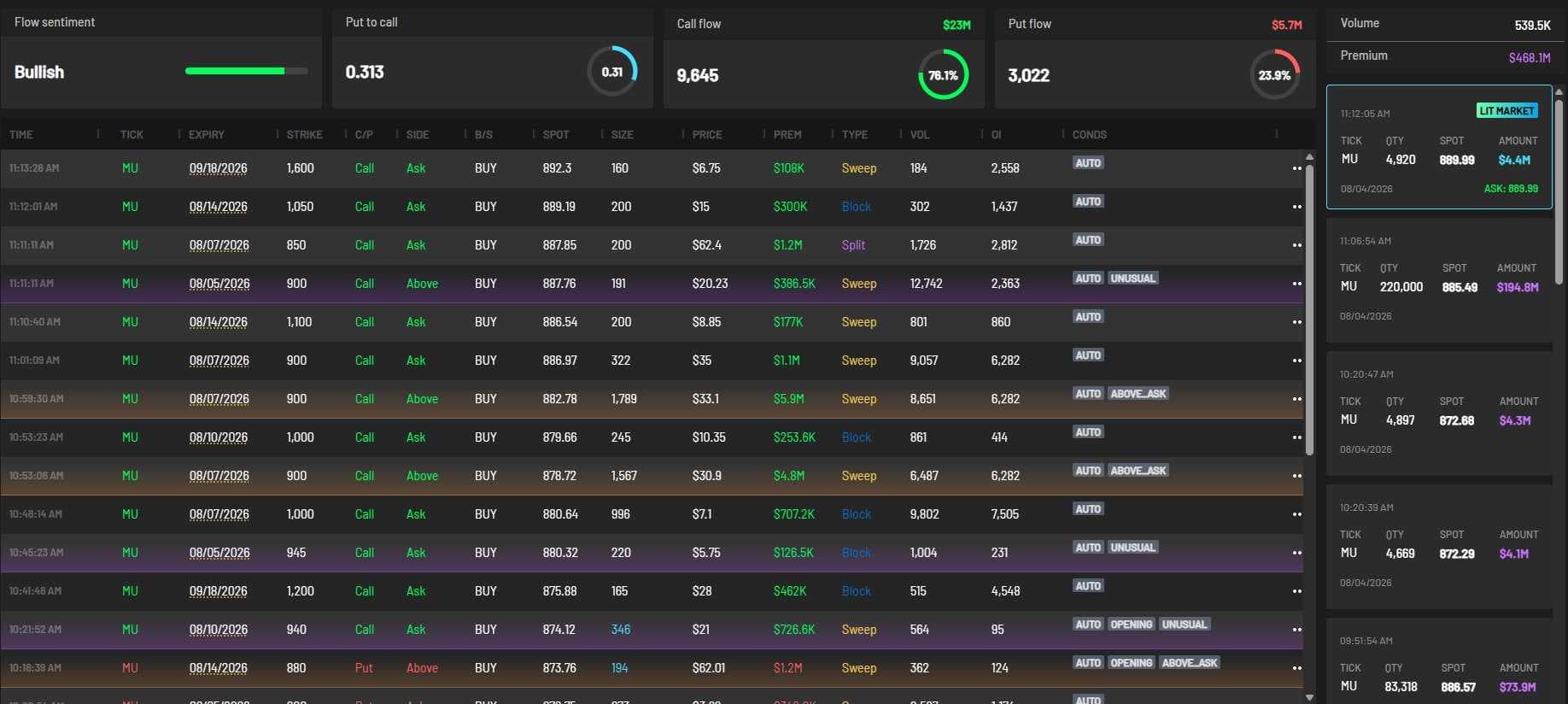The height and width of the screenshot is (704, 1568).
Task: Click the TYPE column header
Action: (855, 135)
